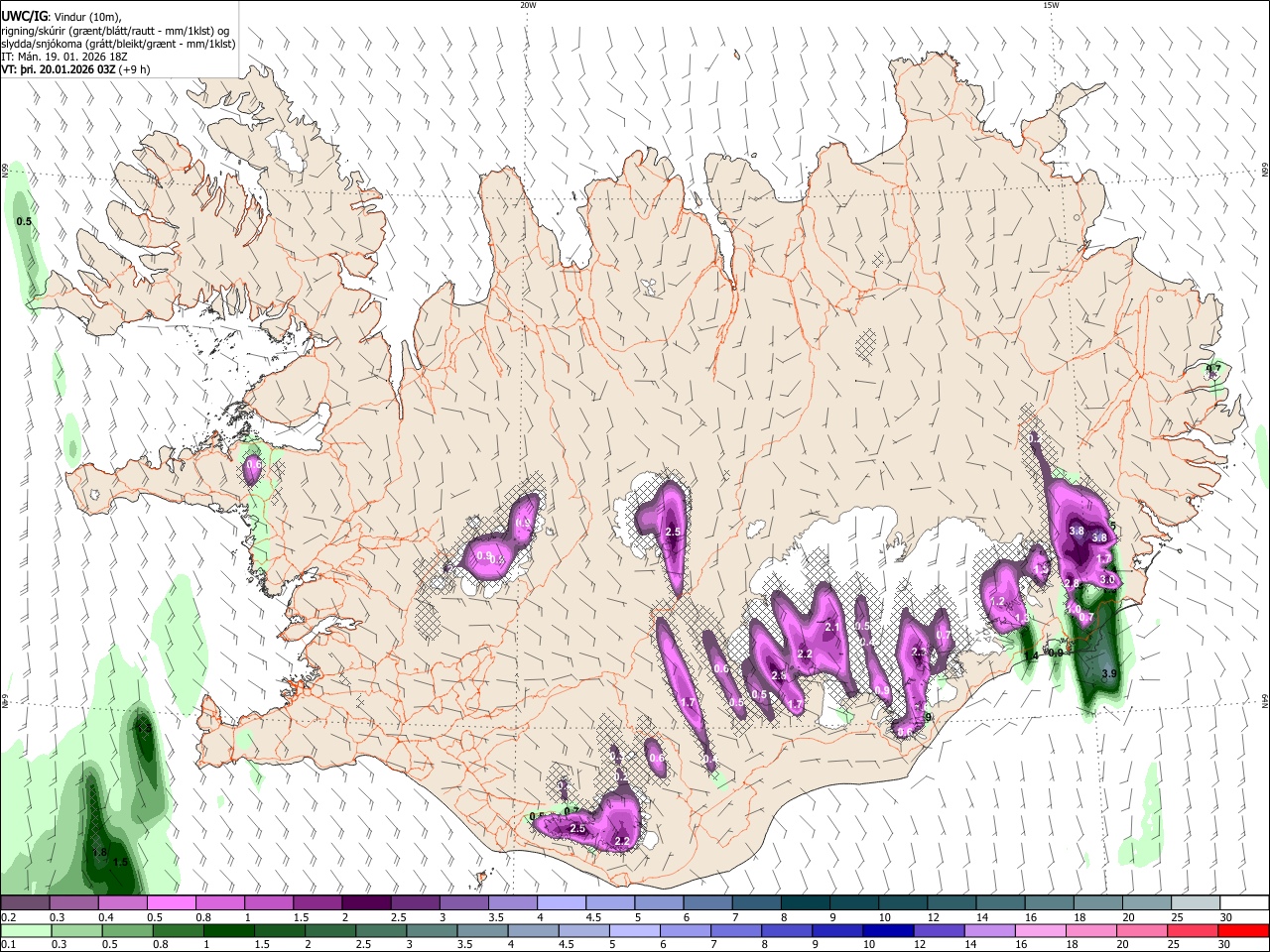
Task: Pick the deep blue lower swatch between 10 and 12
Action: (x=890, y=930)
